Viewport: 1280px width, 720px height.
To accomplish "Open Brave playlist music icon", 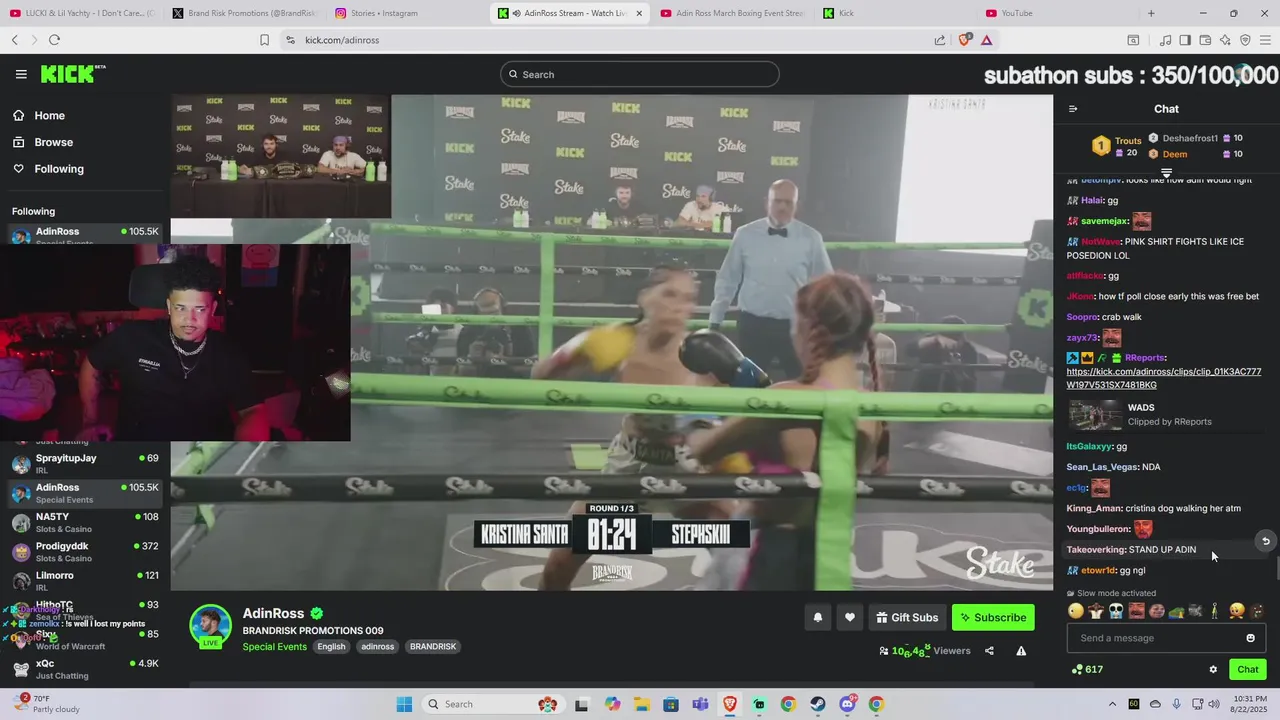I will (x=1165, y=40).
